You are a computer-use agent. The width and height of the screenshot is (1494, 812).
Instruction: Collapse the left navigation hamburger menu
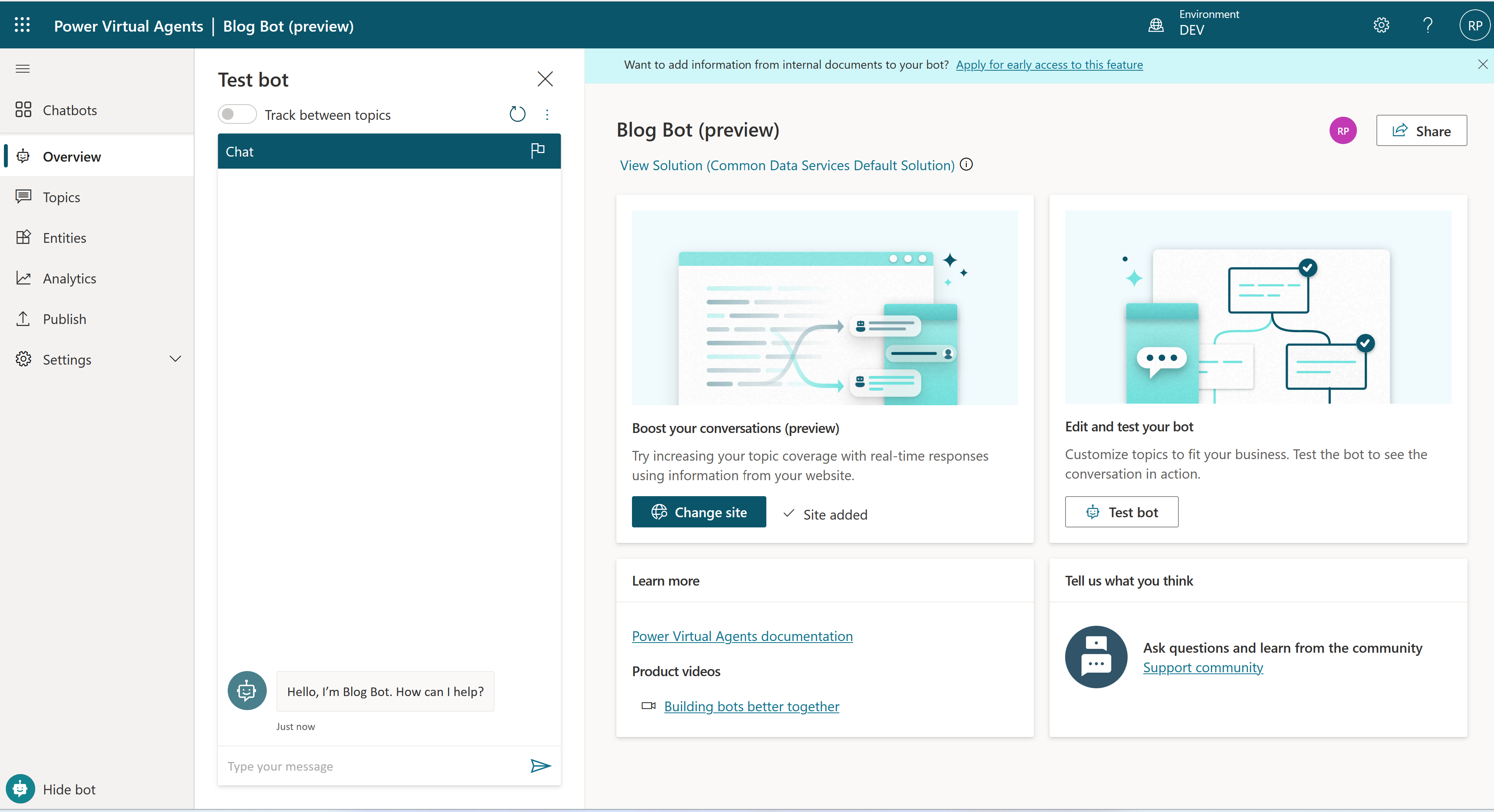click(x=23, y=68)
